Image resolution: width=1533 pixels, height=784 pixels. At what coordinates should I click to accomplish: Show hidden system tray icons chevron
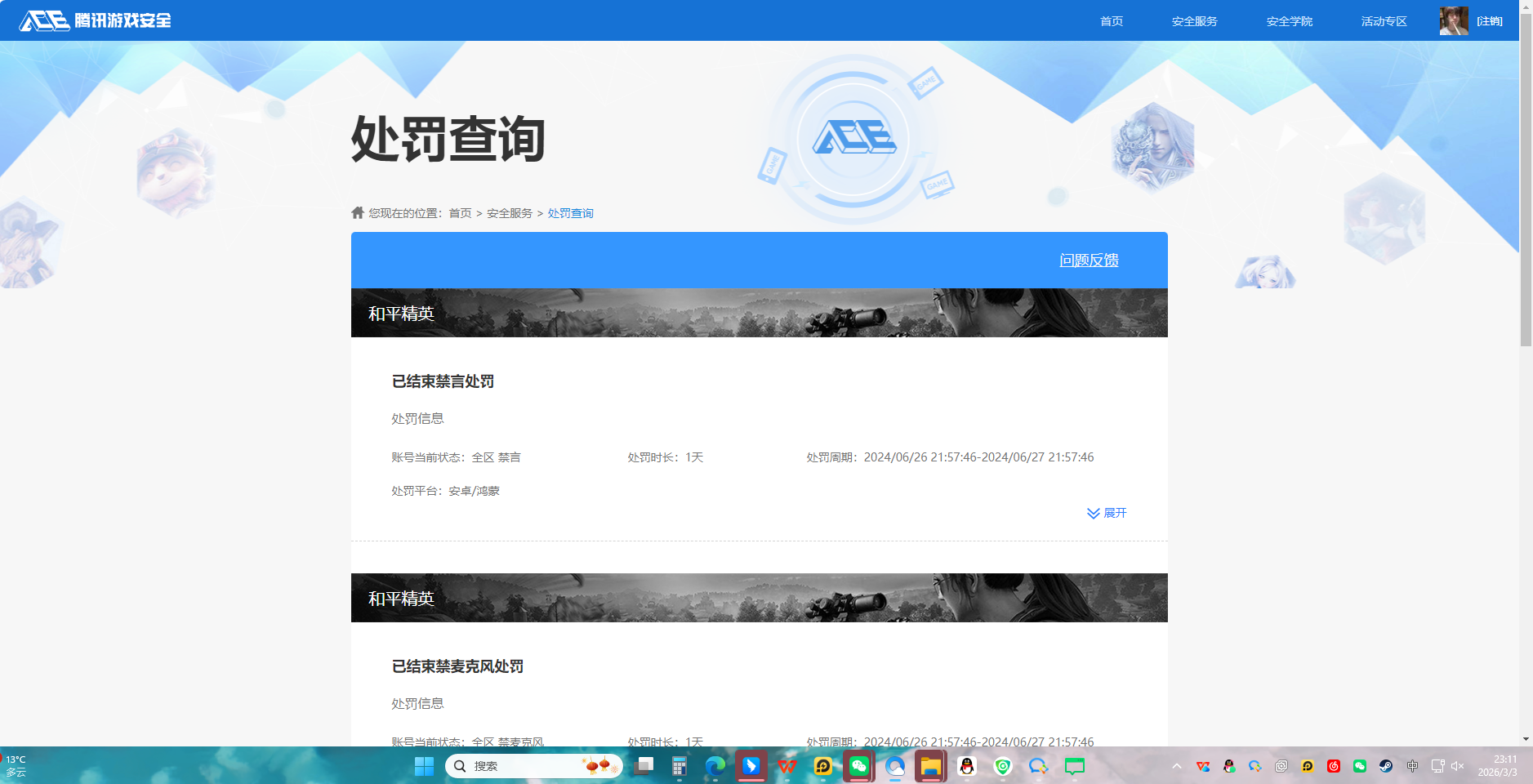click(x=1177, y=766)
